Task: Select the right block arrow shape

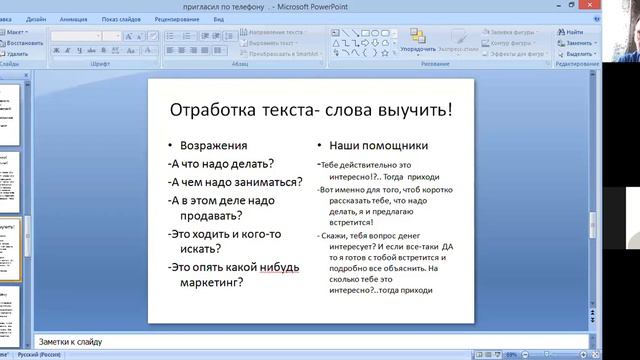Action: (365, 43)
